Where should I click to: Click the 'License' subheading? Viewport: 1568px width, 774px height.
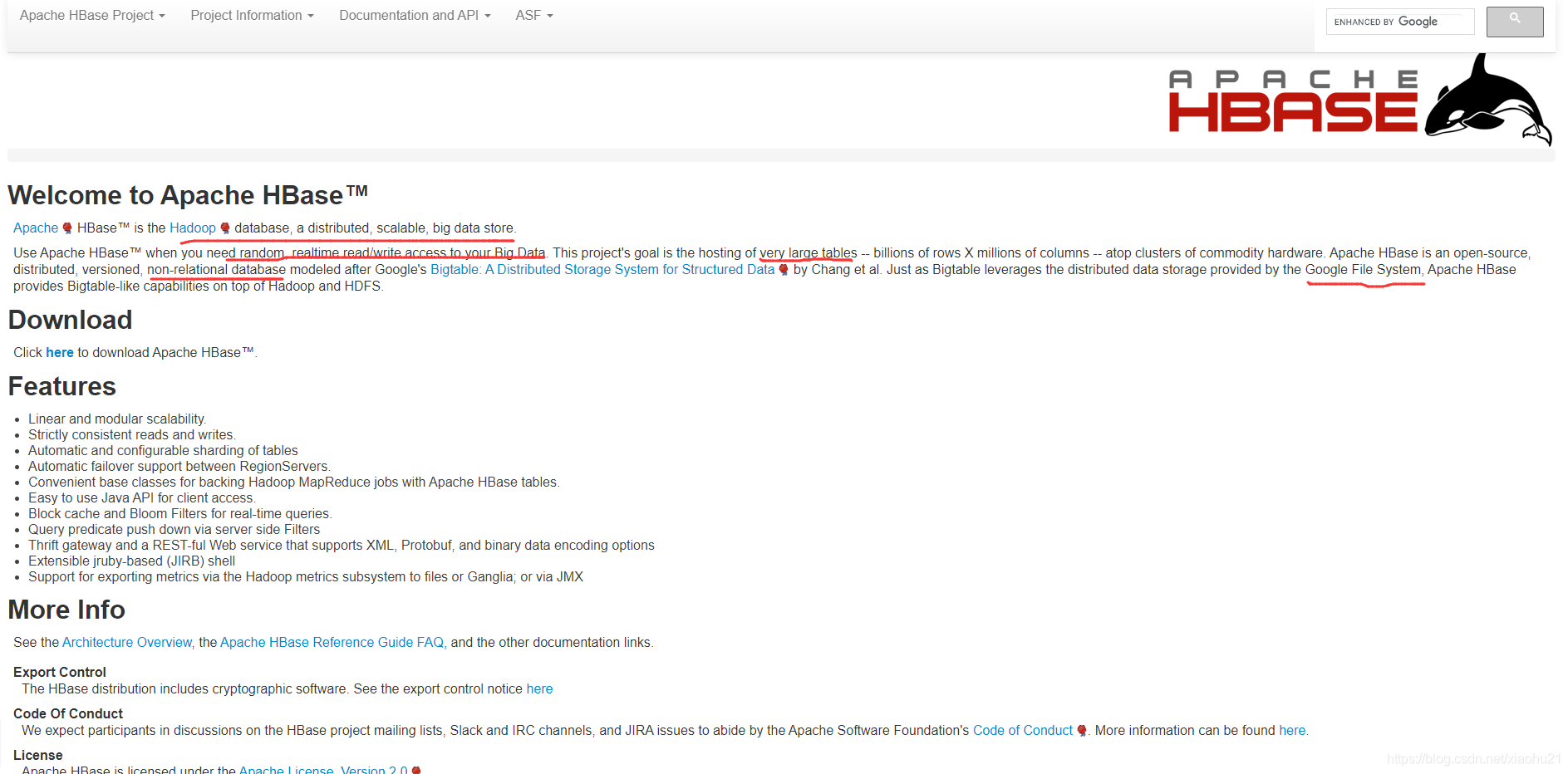click(38, 755)
